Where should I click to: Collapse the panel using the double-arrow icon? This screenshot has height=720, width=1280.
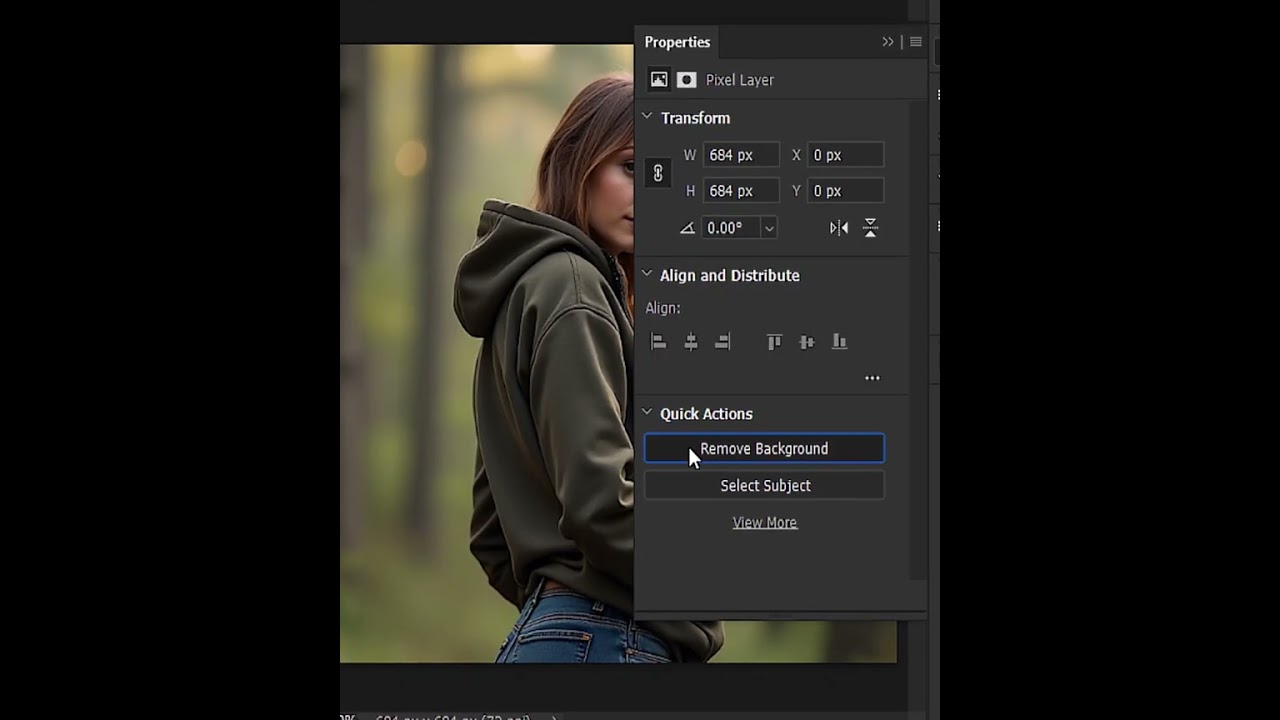tap(887, 42)
